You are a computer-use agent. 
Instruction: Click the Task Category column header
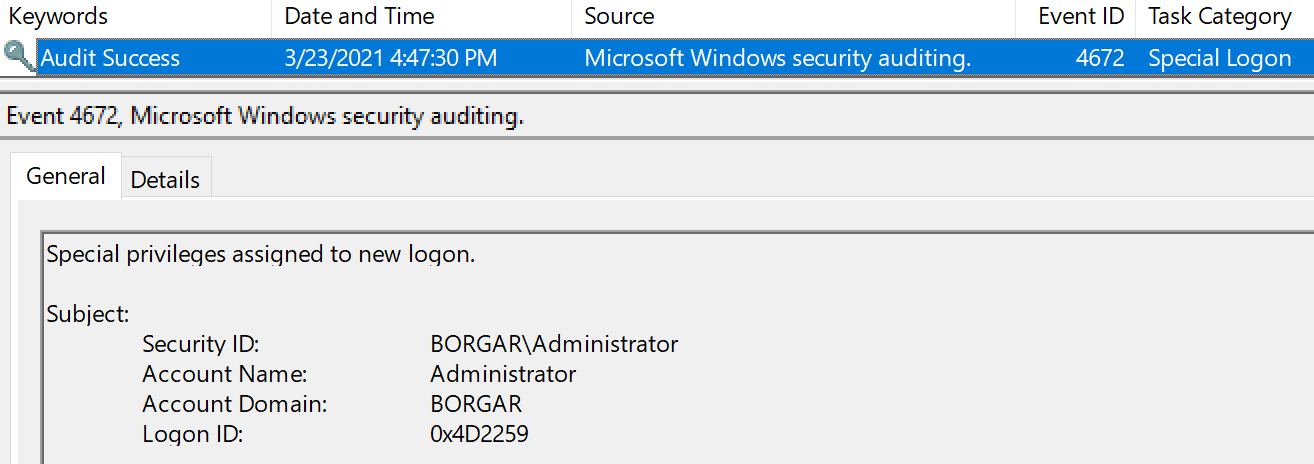[x=1219, y=16]
